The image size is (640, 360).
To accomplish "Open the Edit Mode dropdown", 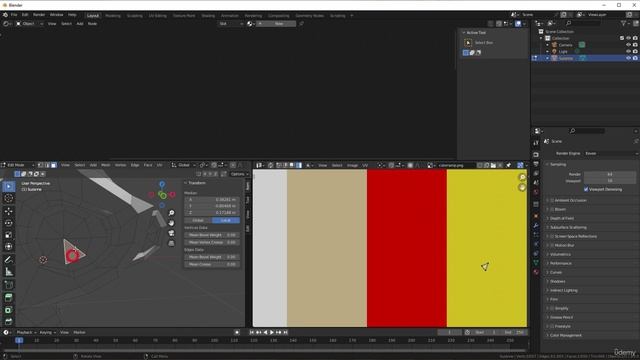I will 18,165.
